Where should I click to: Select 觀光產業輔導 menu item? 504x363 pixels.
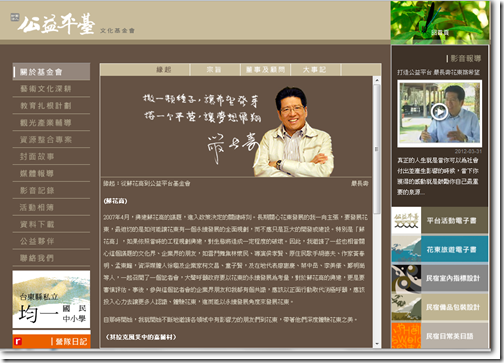(51, 123)
